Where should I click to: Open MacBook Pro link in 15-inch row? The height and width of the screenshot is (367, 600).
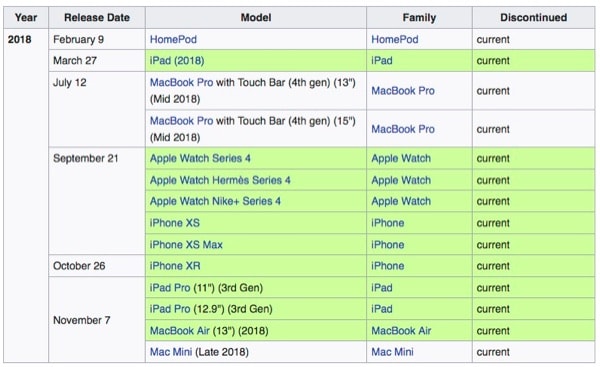(x=181, y=121)
